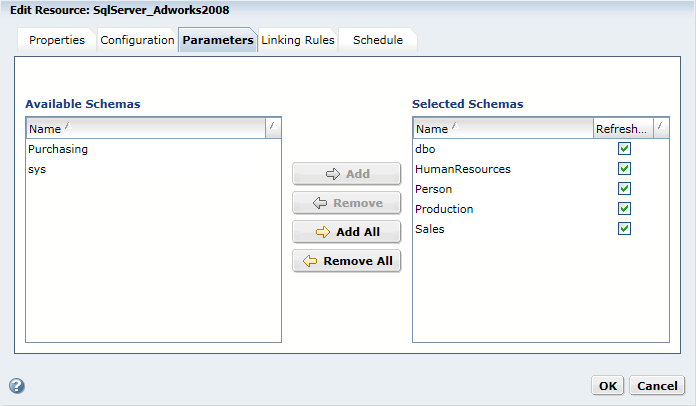Toggle Refresh checkbox for Person schema
The height and width of the screenshot is (406, 696).
624,189
